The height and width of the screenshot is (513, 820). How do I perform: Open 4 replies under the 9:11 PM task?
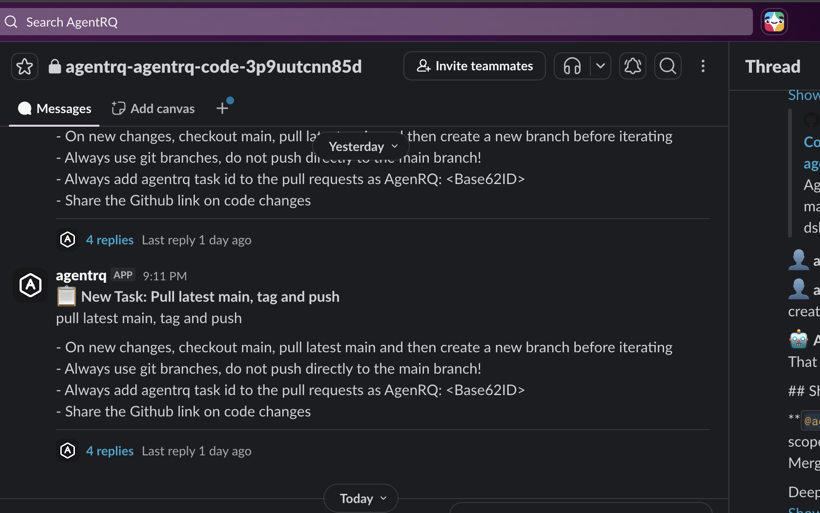point(109,451)
